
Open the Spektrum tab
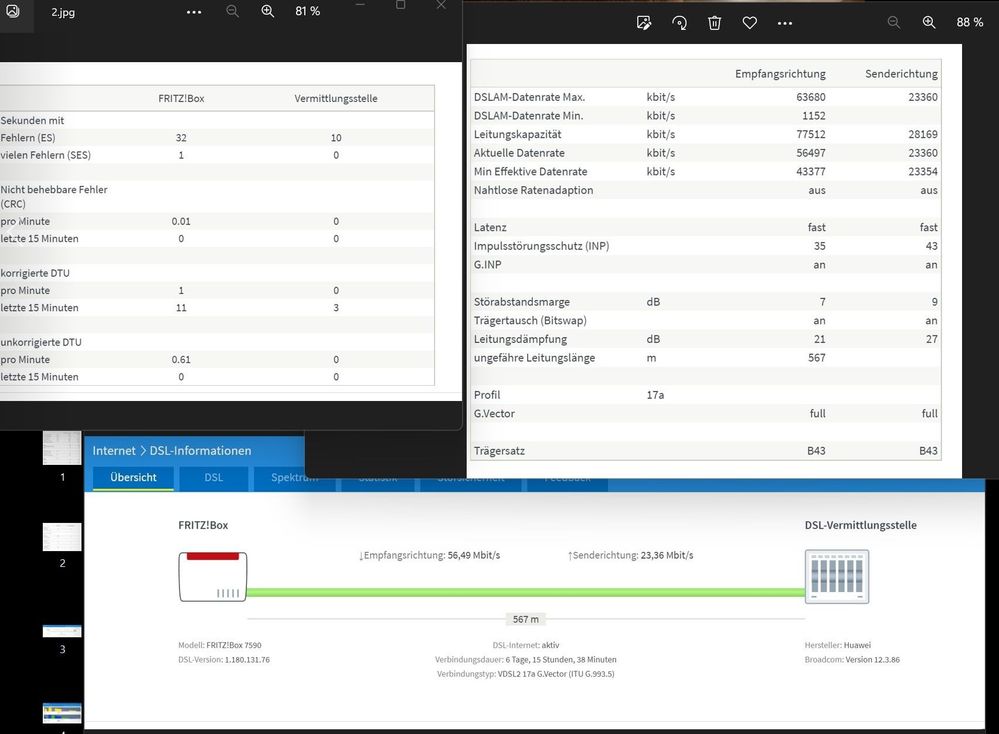[x=294, y=477]
